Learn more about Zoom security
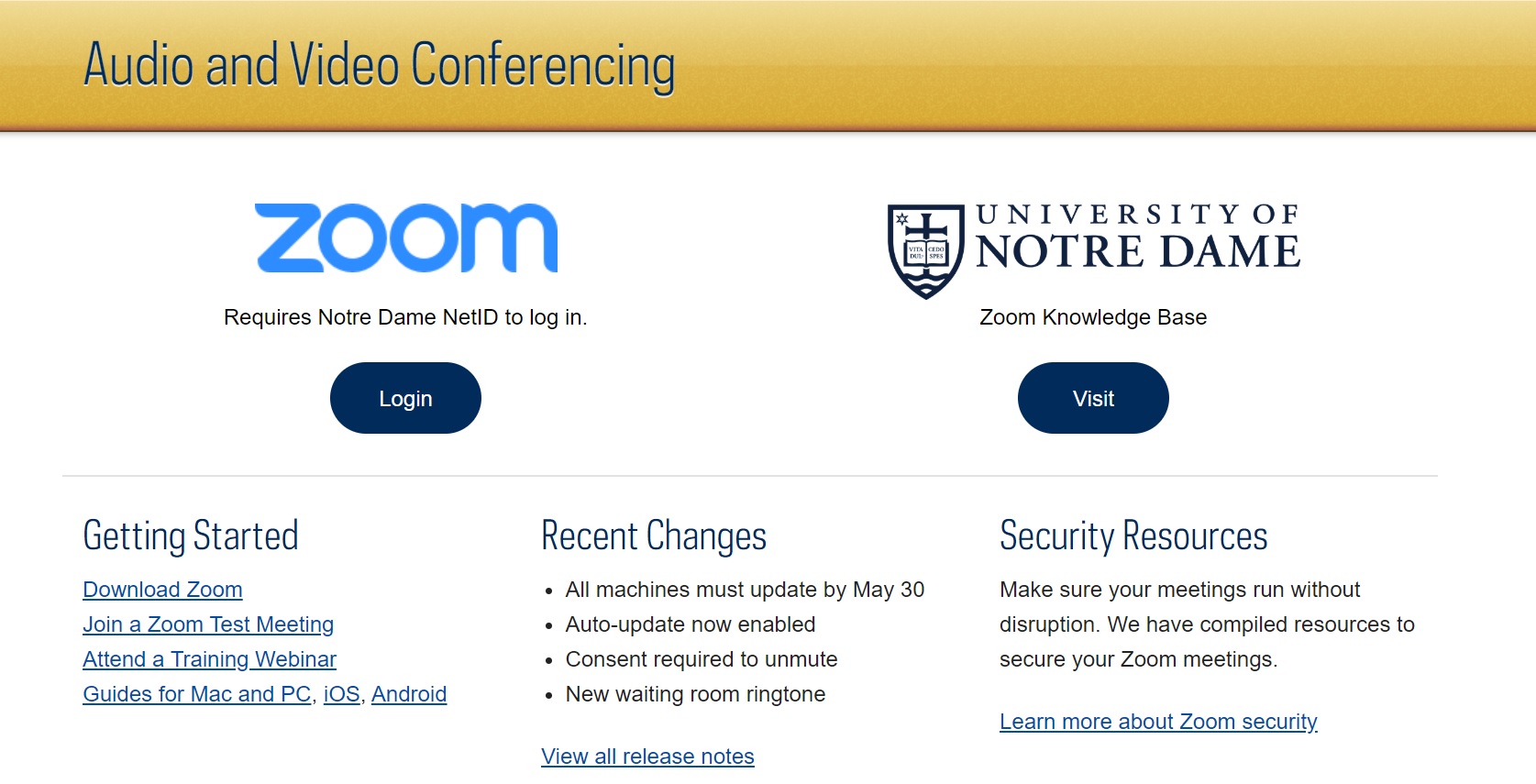This screenshot has height=784, width=1536. pyautogui.click(x=1157, y=722)
